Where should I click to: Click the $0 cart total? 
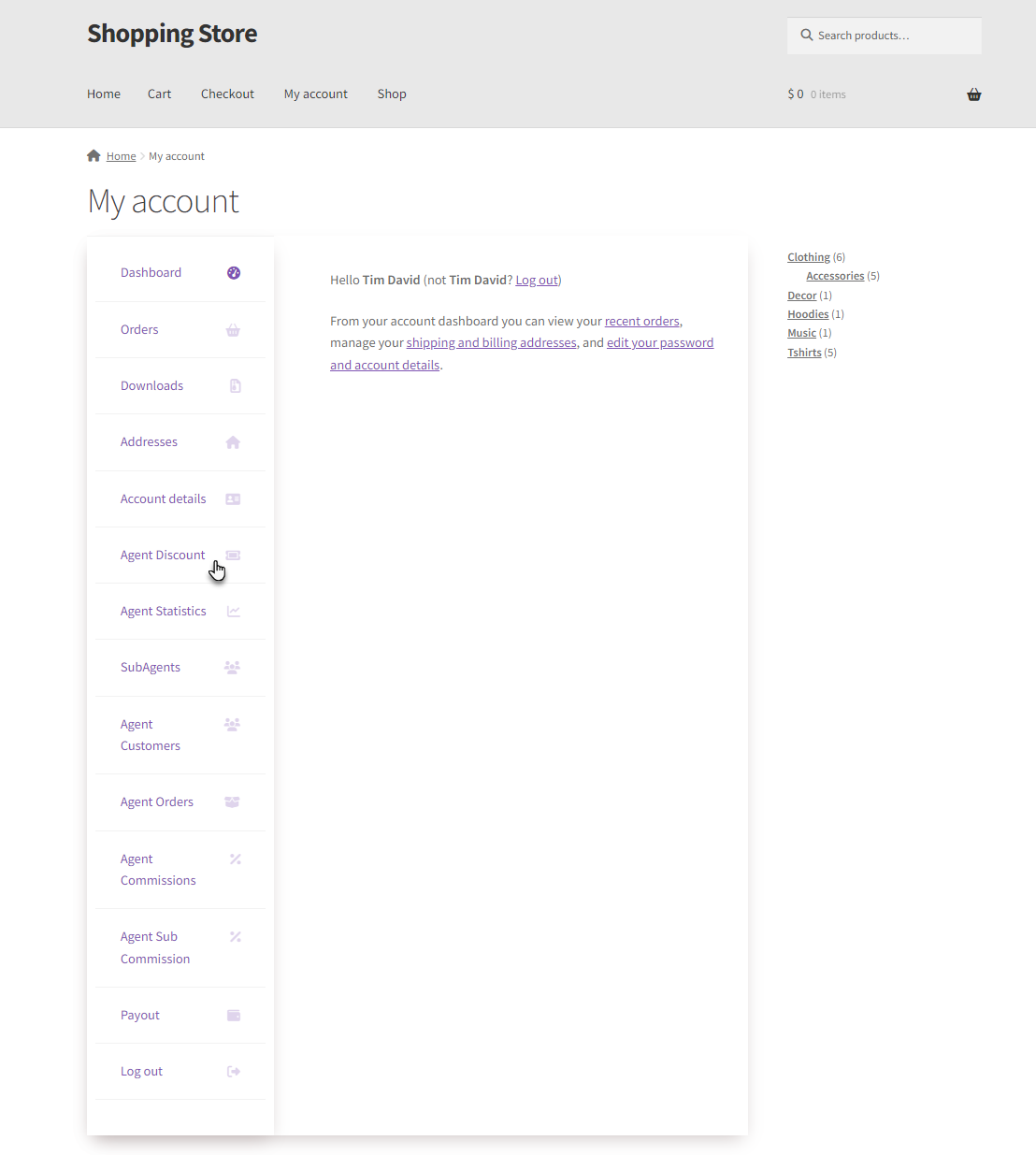(796, 94)
